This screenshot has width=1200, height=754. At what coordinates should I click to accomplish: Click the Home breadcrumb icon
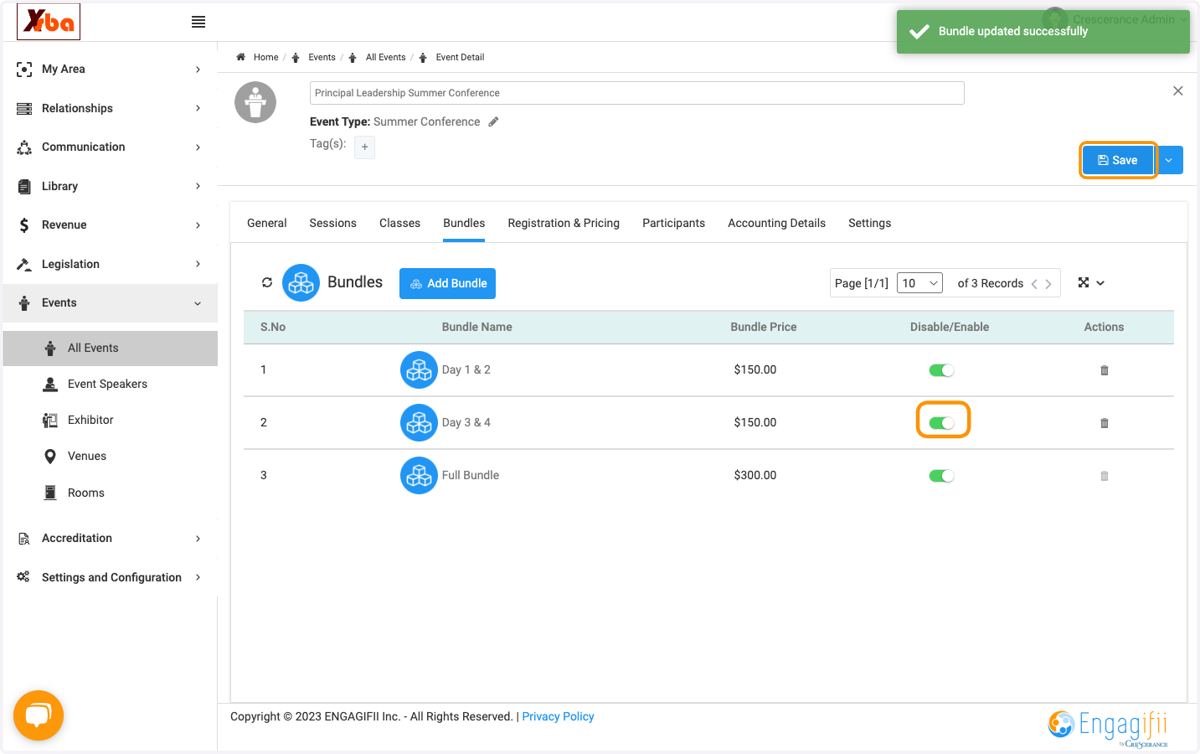(241, 57)
